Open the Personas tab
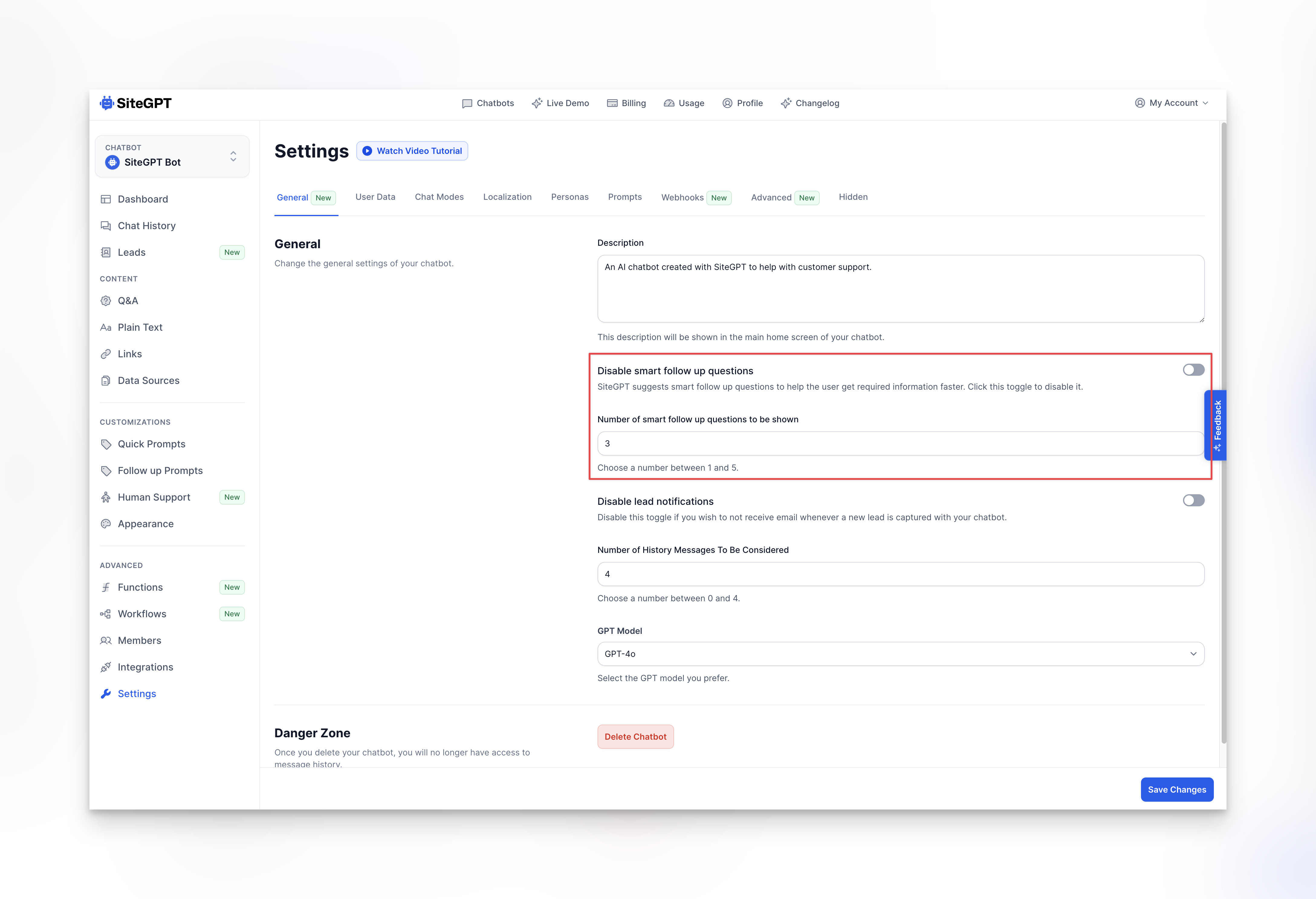 pyautogui.click(x=570, y=197)
